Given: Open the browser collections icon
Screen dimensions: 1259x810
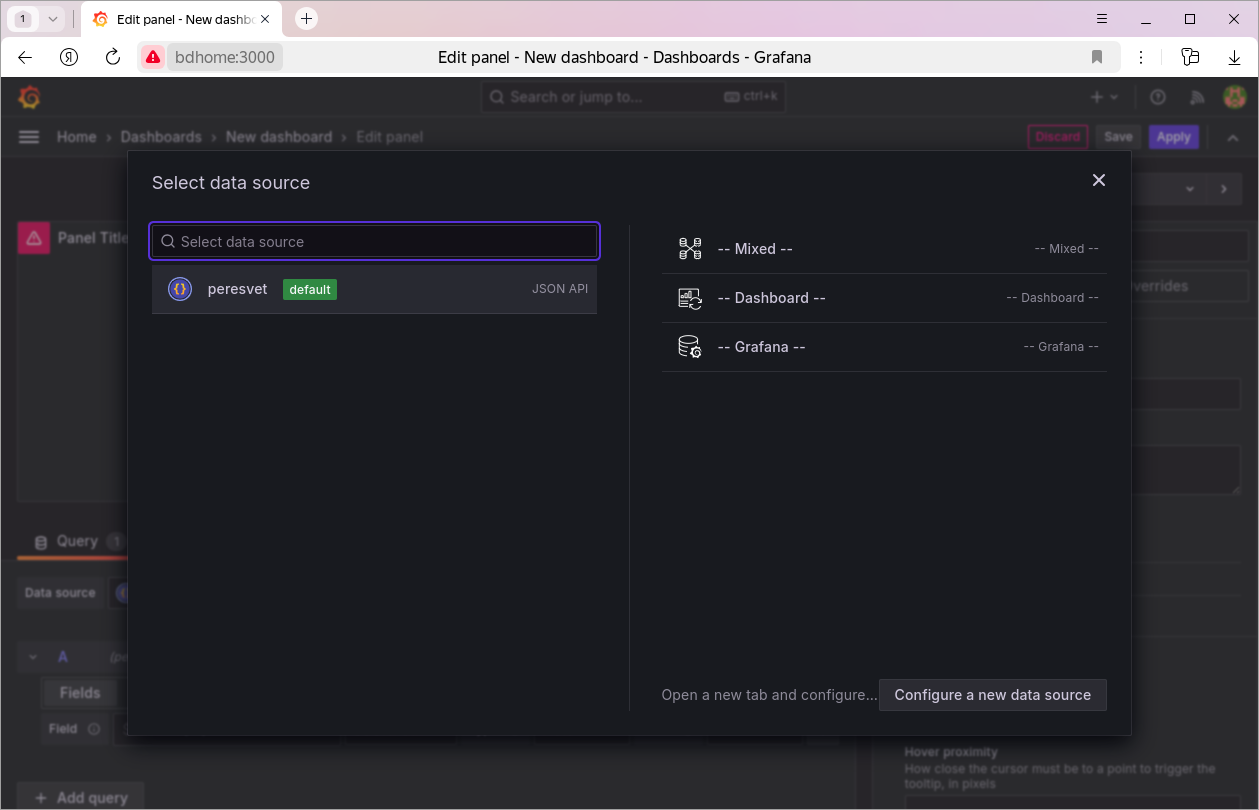Looking at the screenshot, I should (x=1190, y=57).
